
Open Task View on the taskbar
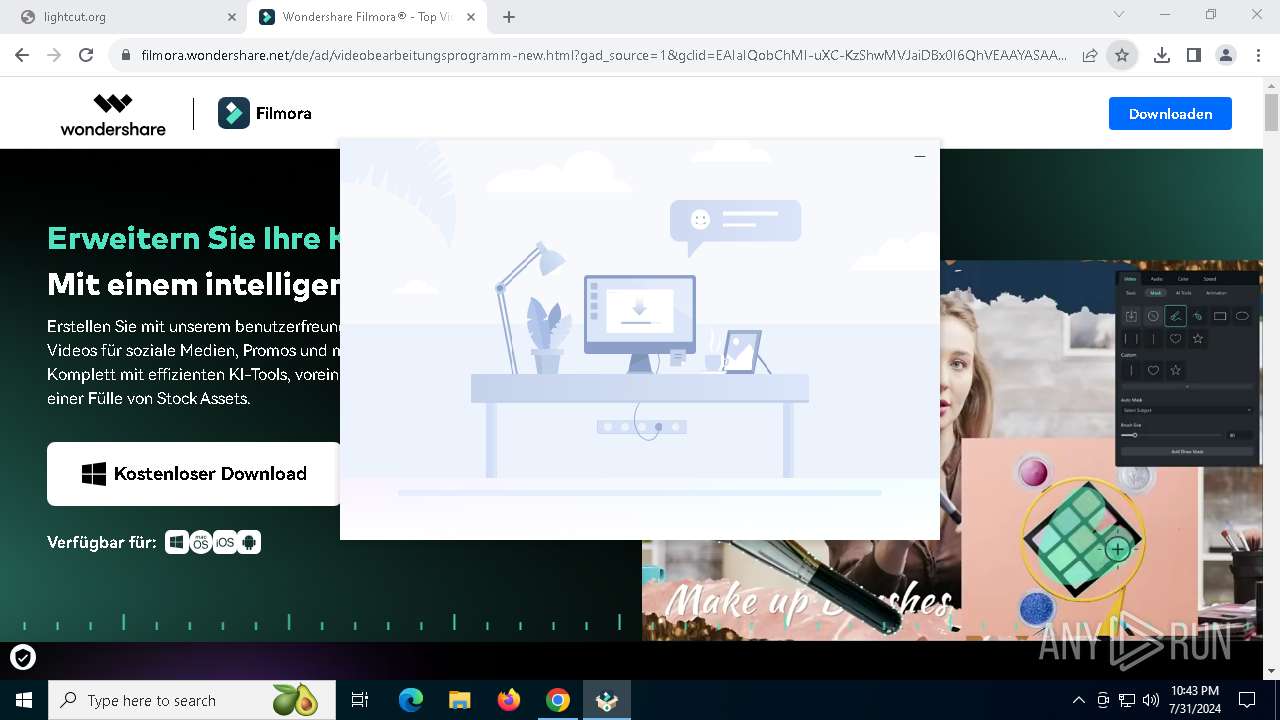(x=360, y=700)
